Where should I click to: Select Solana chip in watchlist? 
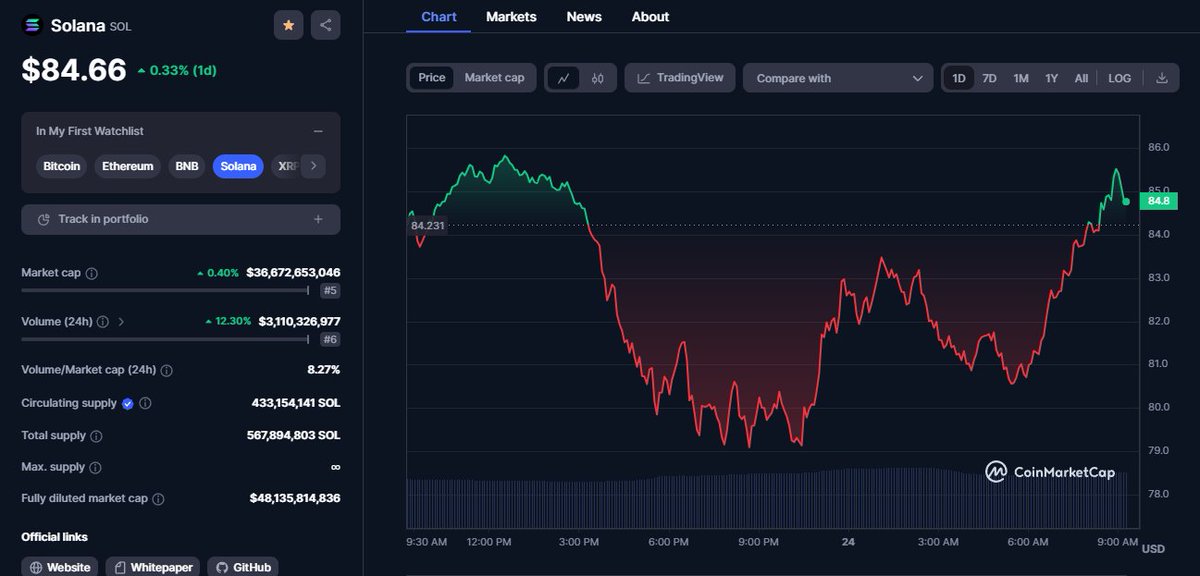pos(238,166)
